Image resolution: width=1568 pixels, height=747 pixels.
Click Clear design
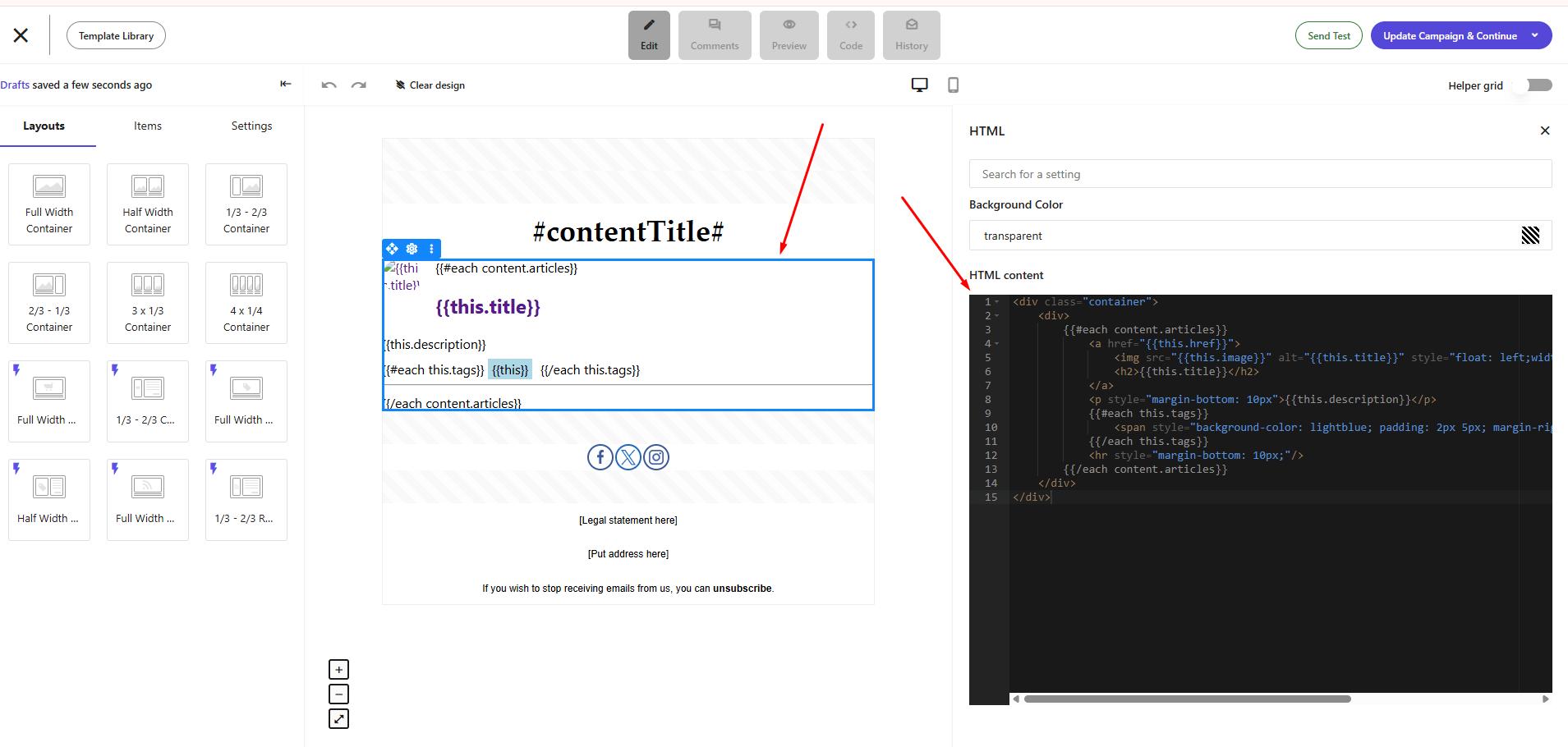pyautogui.click(x=430, y=85)
